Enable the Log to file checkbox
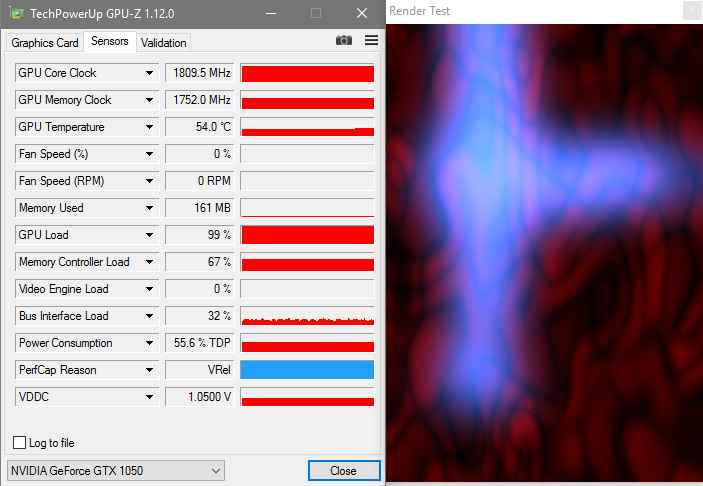Viewport: 703px width, 486px height. pyautogui.click(x=19, y=443)
